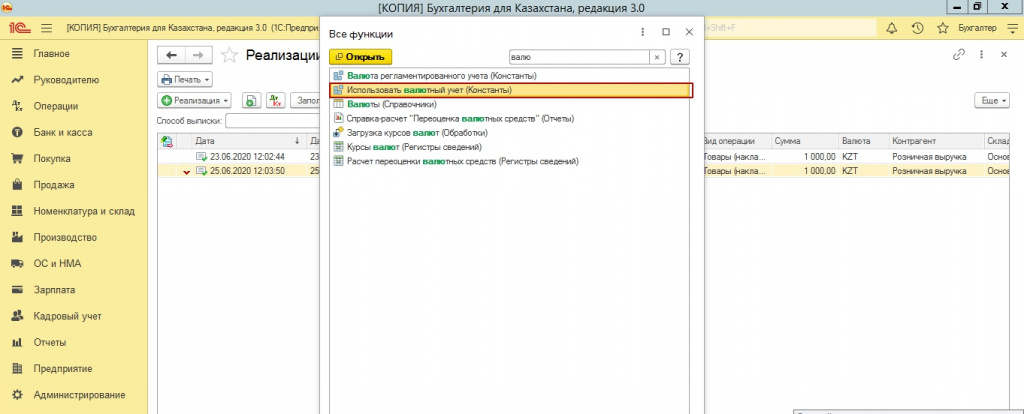The height and width of the screenshot is (414, 1024).
Task: Open Главное section
Action: coord(52,54)
